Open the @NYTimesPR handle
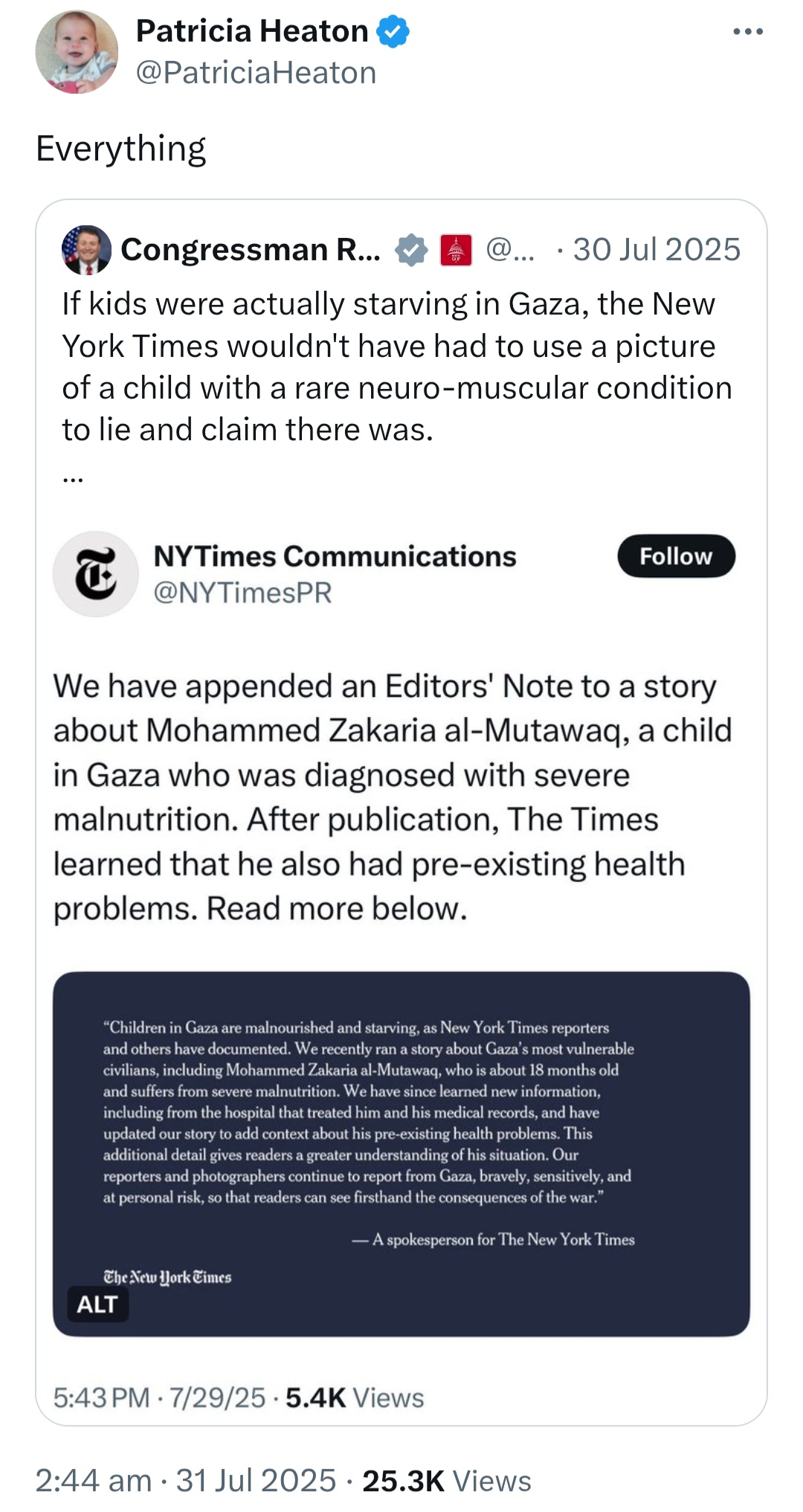The height and width of the screenshot is (1512, 803). 242,593
